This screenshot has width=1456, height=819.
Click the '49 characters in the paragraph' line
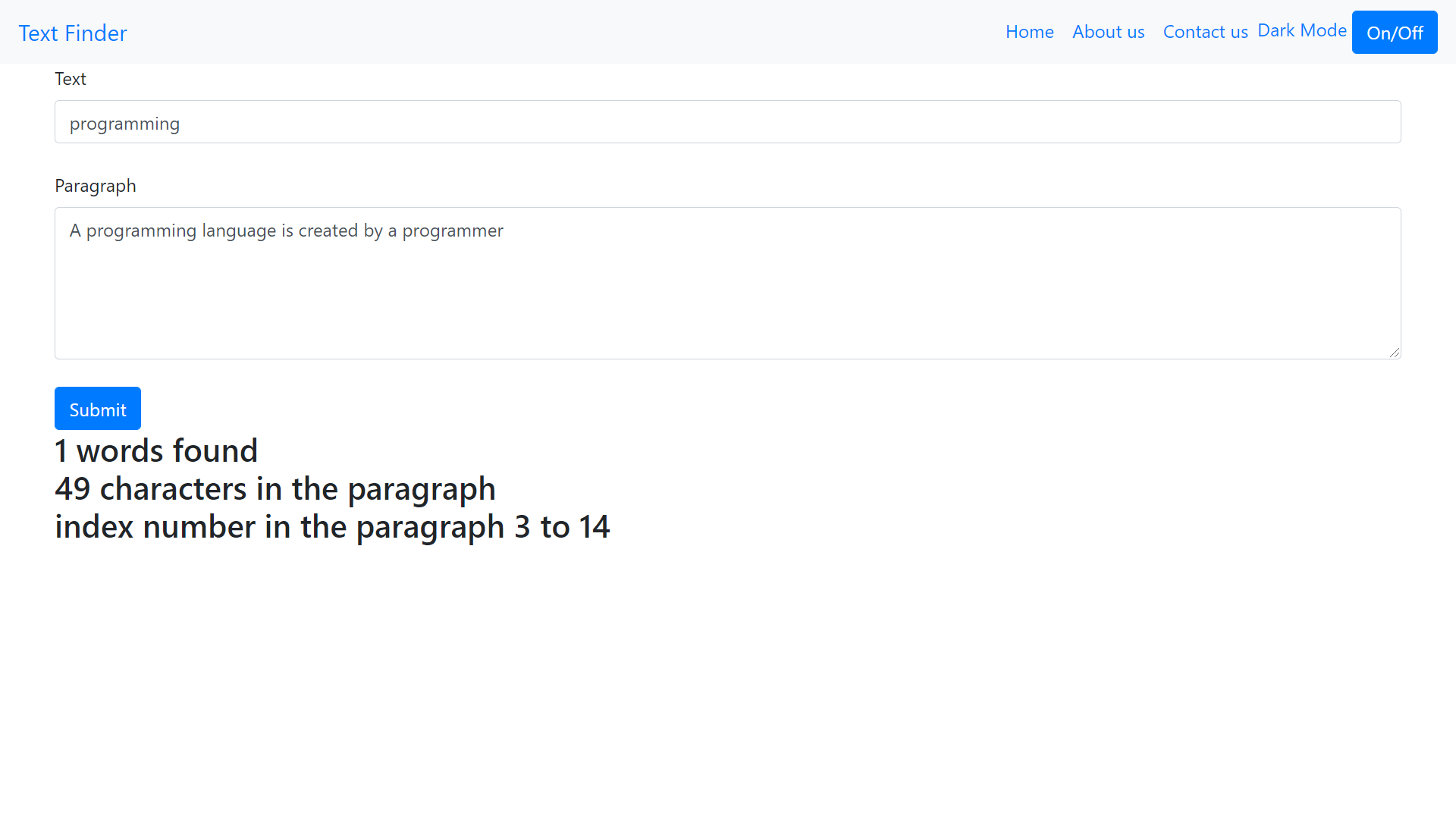(x=275, y=488)
